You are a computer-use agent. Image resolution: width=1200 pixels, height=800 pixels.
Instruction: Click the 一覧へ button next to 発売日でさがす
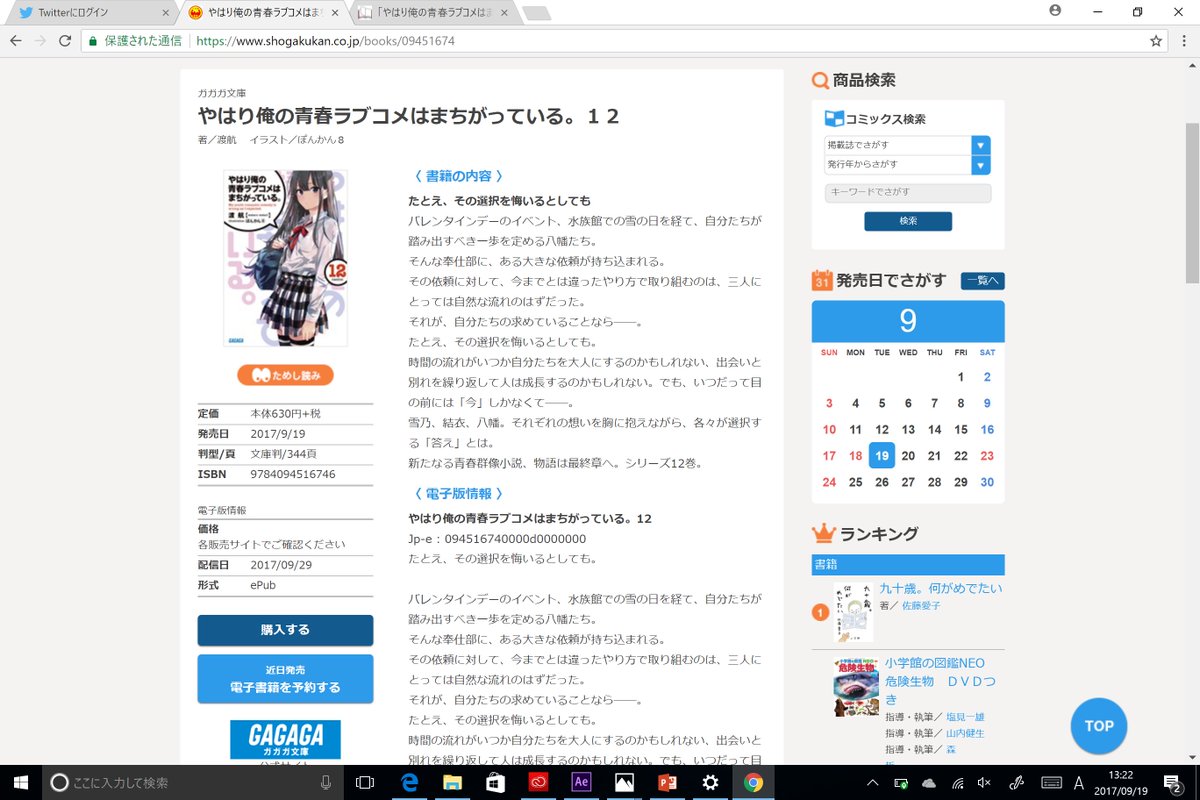click(982, 281)
